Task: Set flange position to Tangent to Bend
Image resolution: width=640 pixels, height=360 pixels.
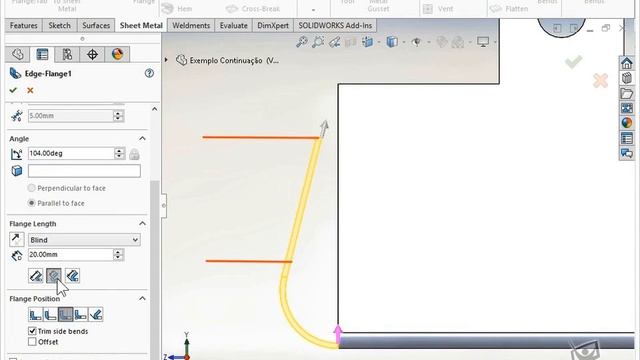Action: [x=96, y=315]
